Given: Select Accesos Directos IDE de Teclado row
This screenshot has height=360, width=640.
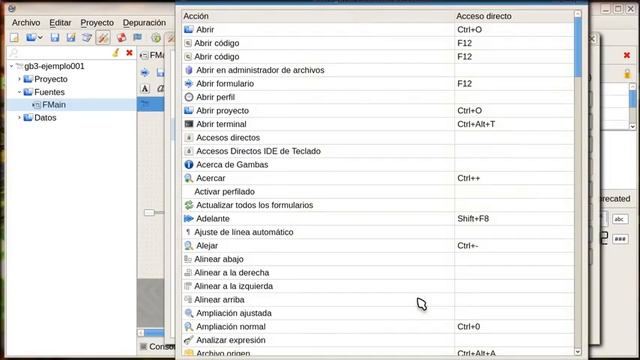Looking at the screenshot, I should 378,151.
